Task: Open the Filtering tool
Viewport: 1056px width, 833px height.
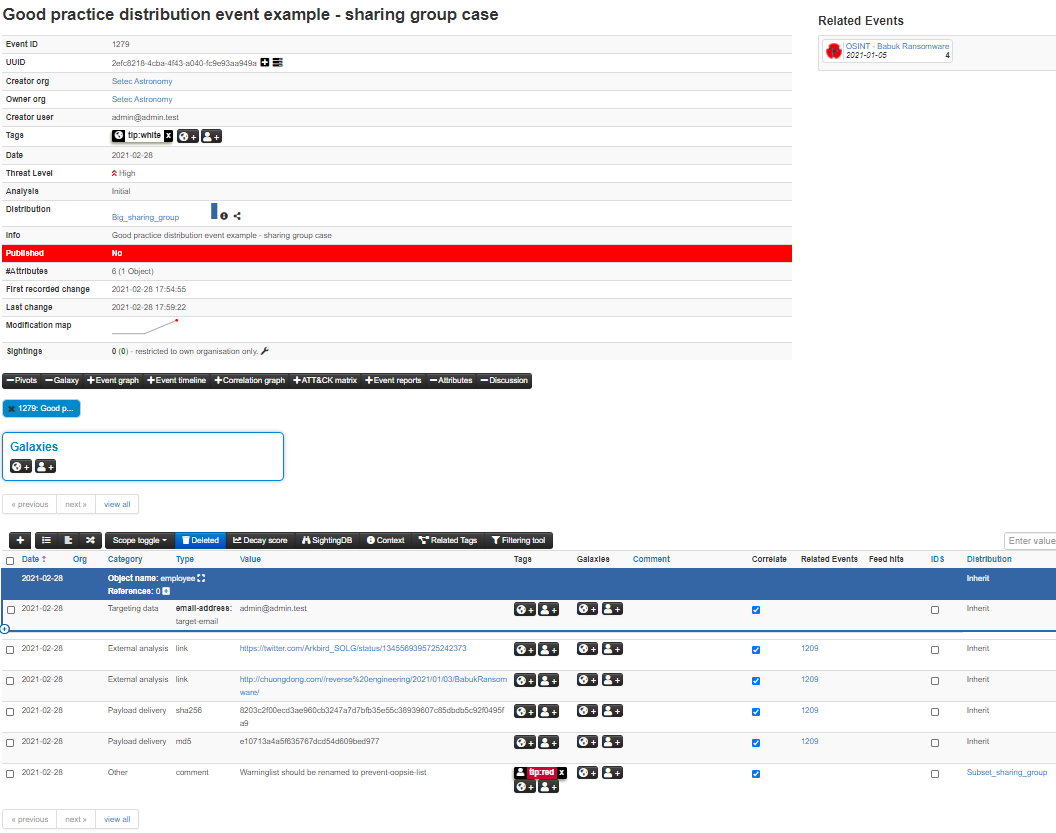Action: click(518, 540)
